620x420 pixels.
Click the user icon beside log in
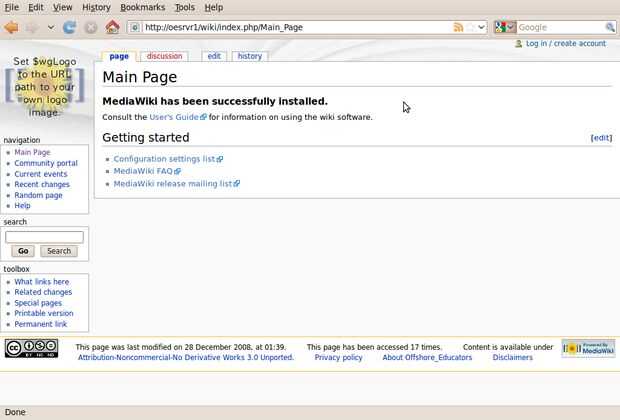[x=518, y=44]
